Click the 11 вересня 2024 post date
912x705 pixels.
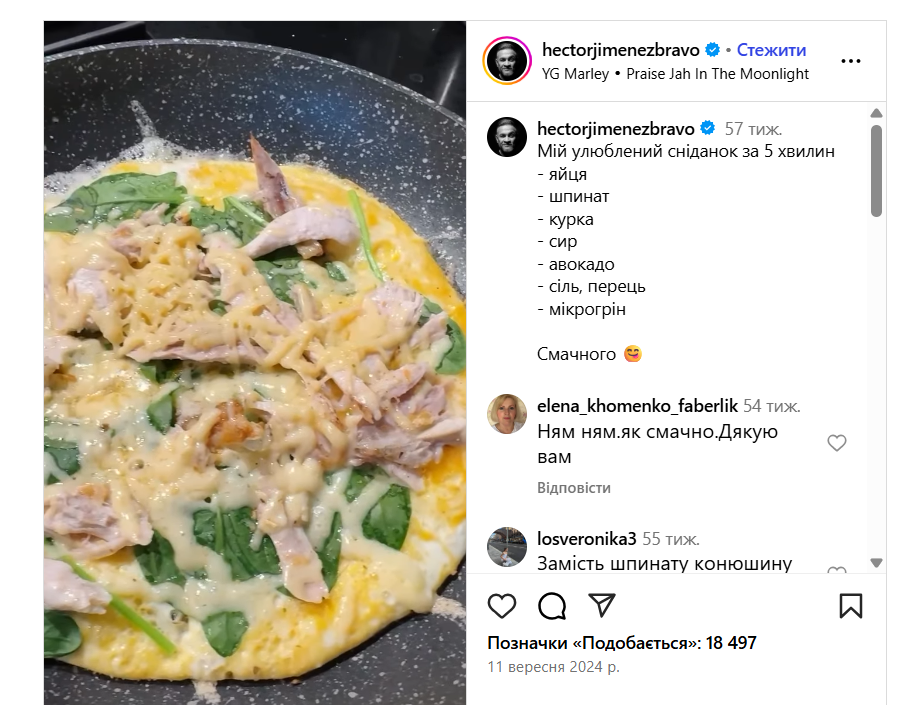(x=553, y=667)
